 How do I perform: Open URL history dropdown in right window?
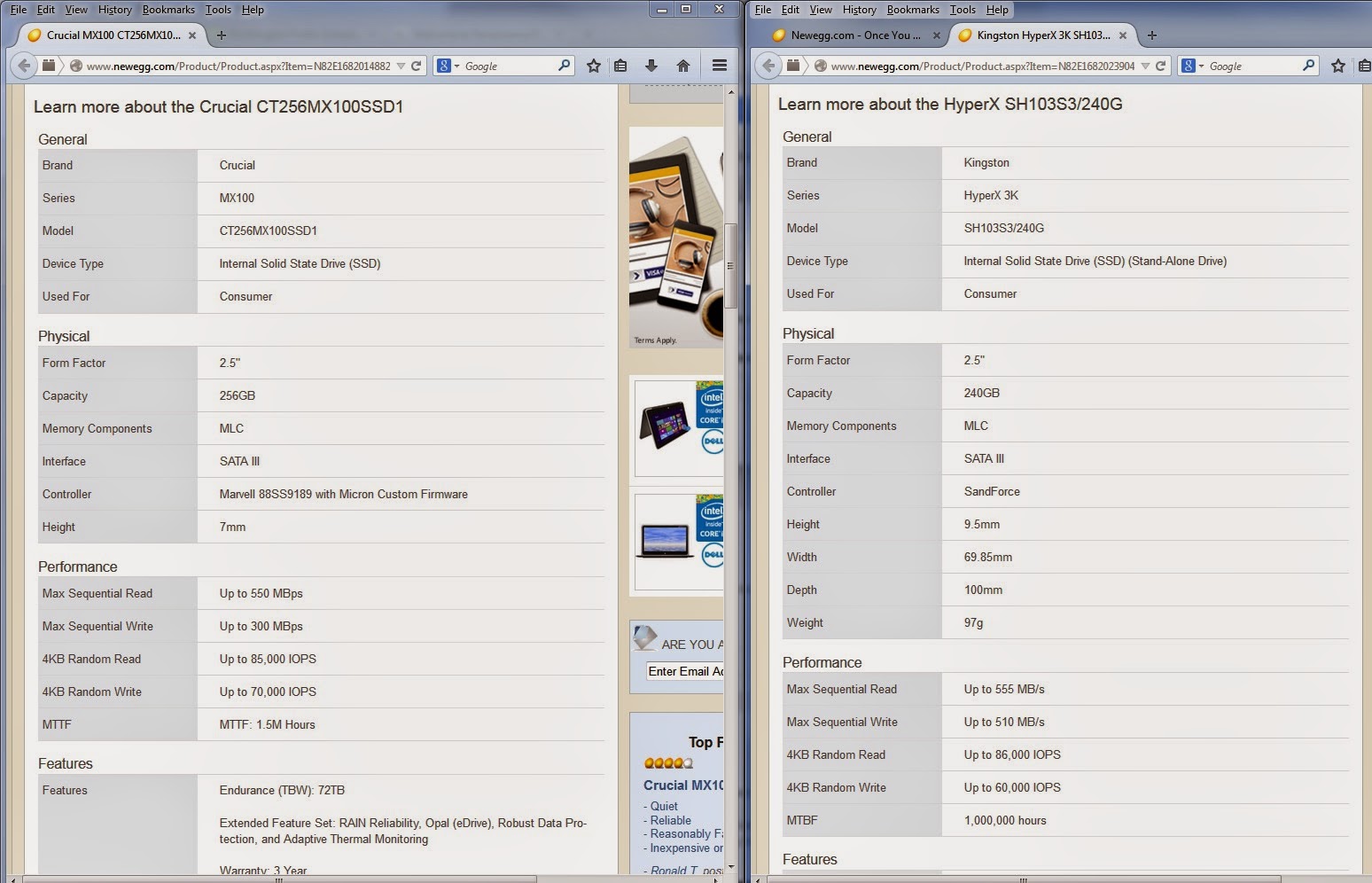1146,66
